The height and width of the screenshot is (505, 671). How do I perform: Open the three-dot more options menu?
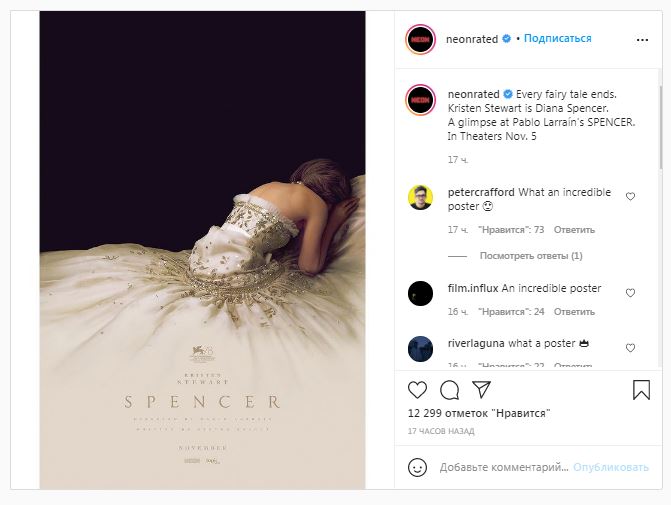(642, 39)
